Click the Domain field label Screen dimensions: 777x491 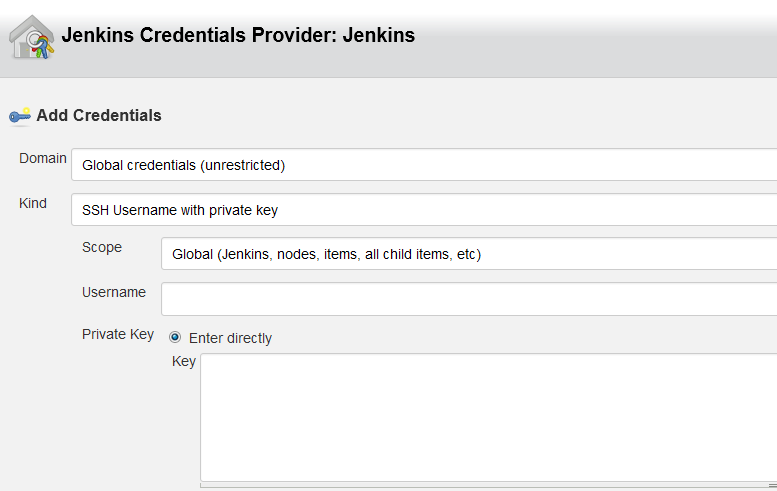click(x=43, y=158)
